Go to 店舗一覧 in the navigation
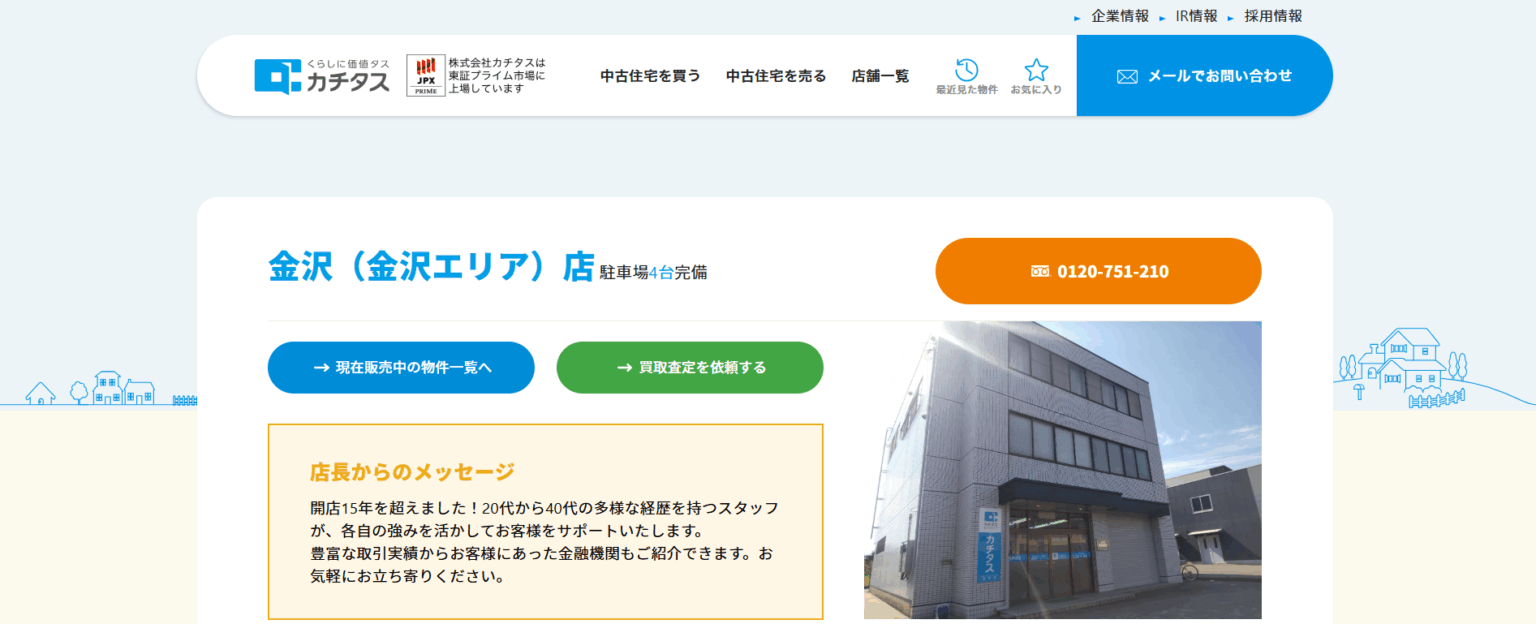The height and width of the screenshot is (624, 1536). pyautogui.click(x=880, y=76)
